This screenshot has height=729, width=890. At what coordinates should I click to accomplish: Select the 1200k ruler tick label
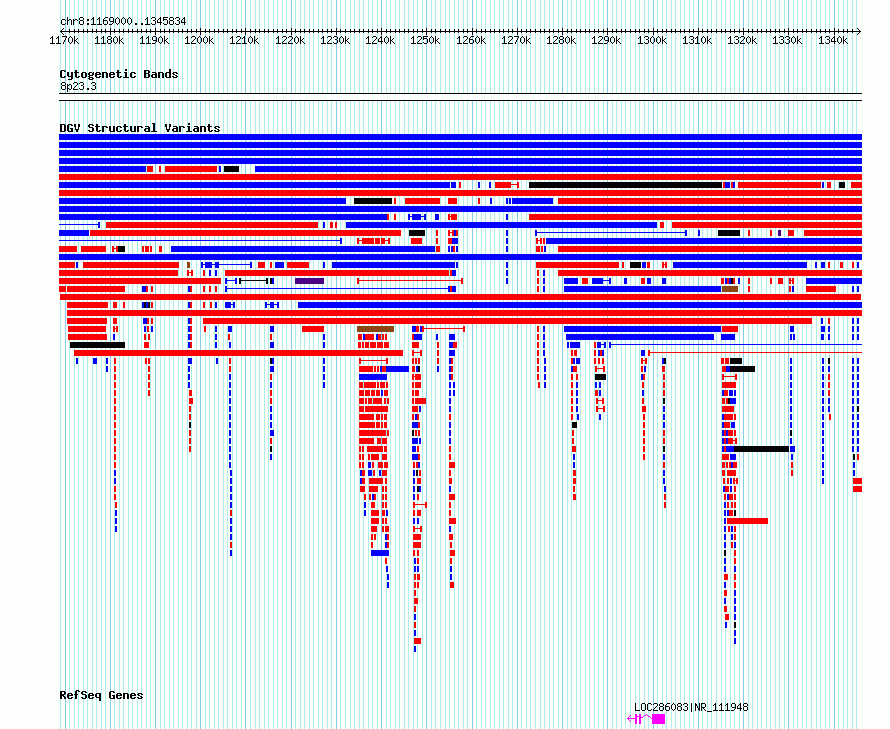coord(199,40)
